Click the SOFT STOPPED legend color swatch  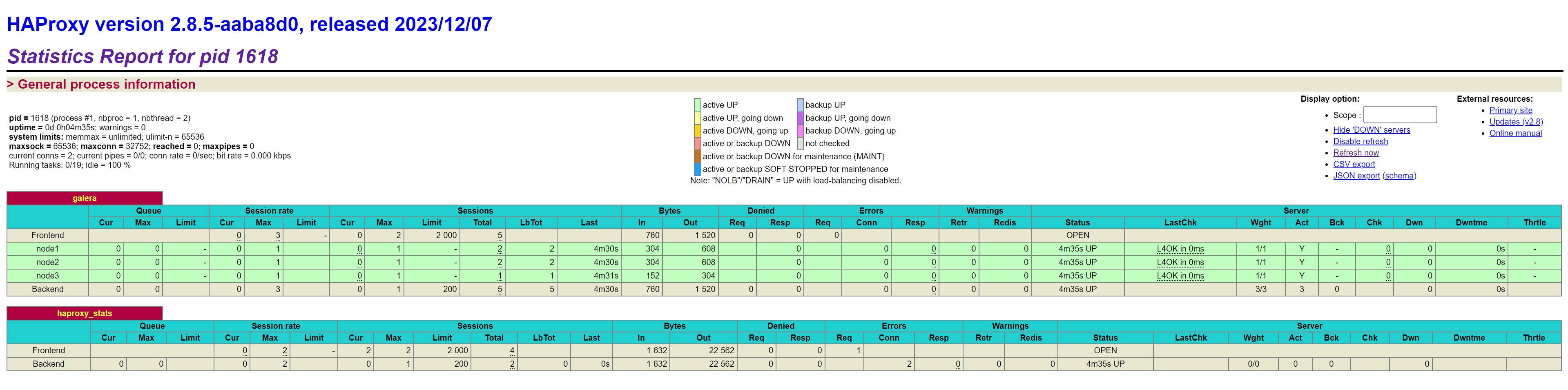click(698, 169)
